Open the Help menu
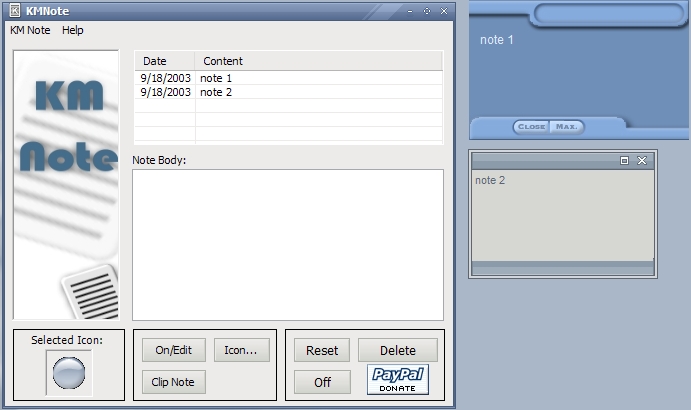The height and width of the screenshot is (410, 691). pyautogui.click(x=73, y=30)
